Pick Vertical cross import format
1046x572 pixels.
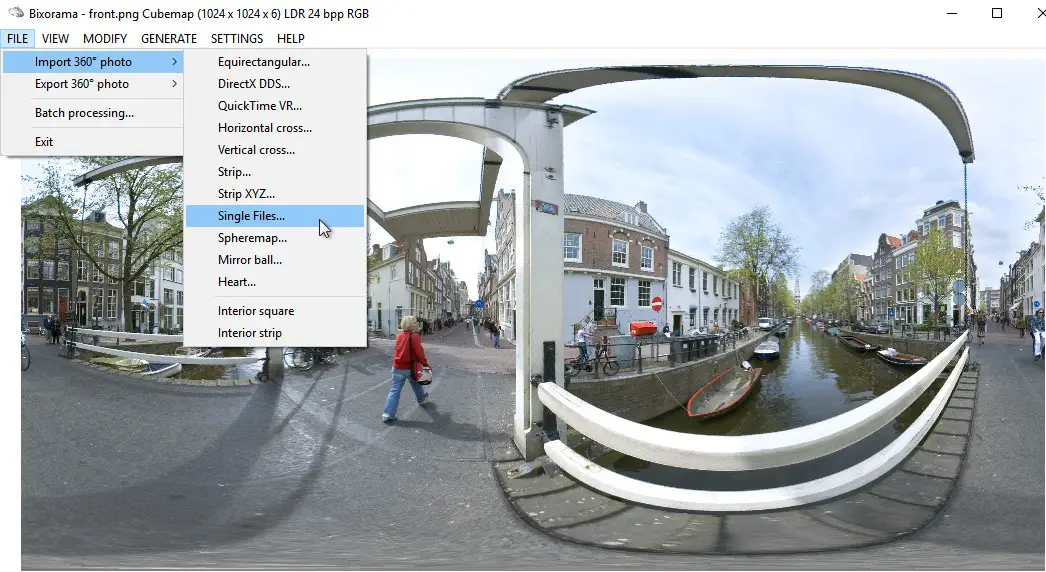click(275, 150)
